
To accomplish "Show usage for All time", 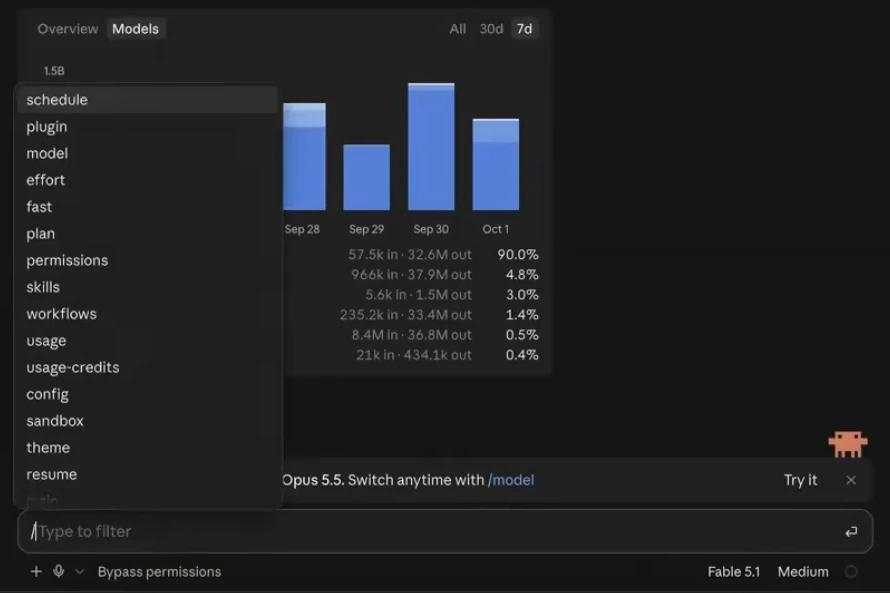I will point(457,29).
